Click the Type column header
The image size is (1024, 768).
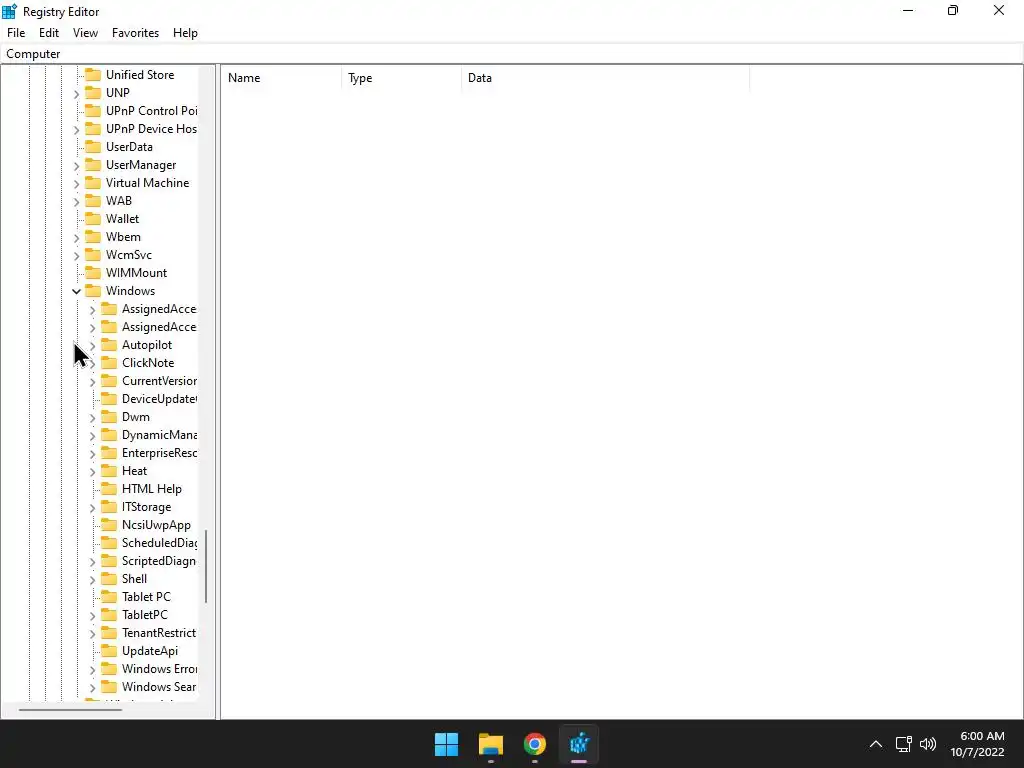click(401, 78)
